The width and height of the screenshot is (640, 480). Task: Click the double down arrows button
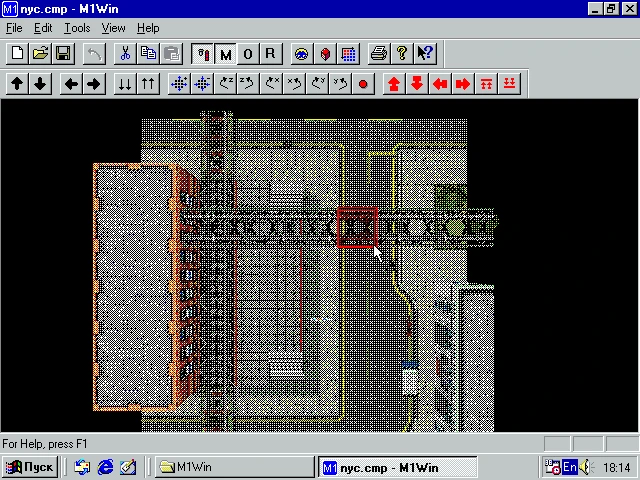pos(125,84)
